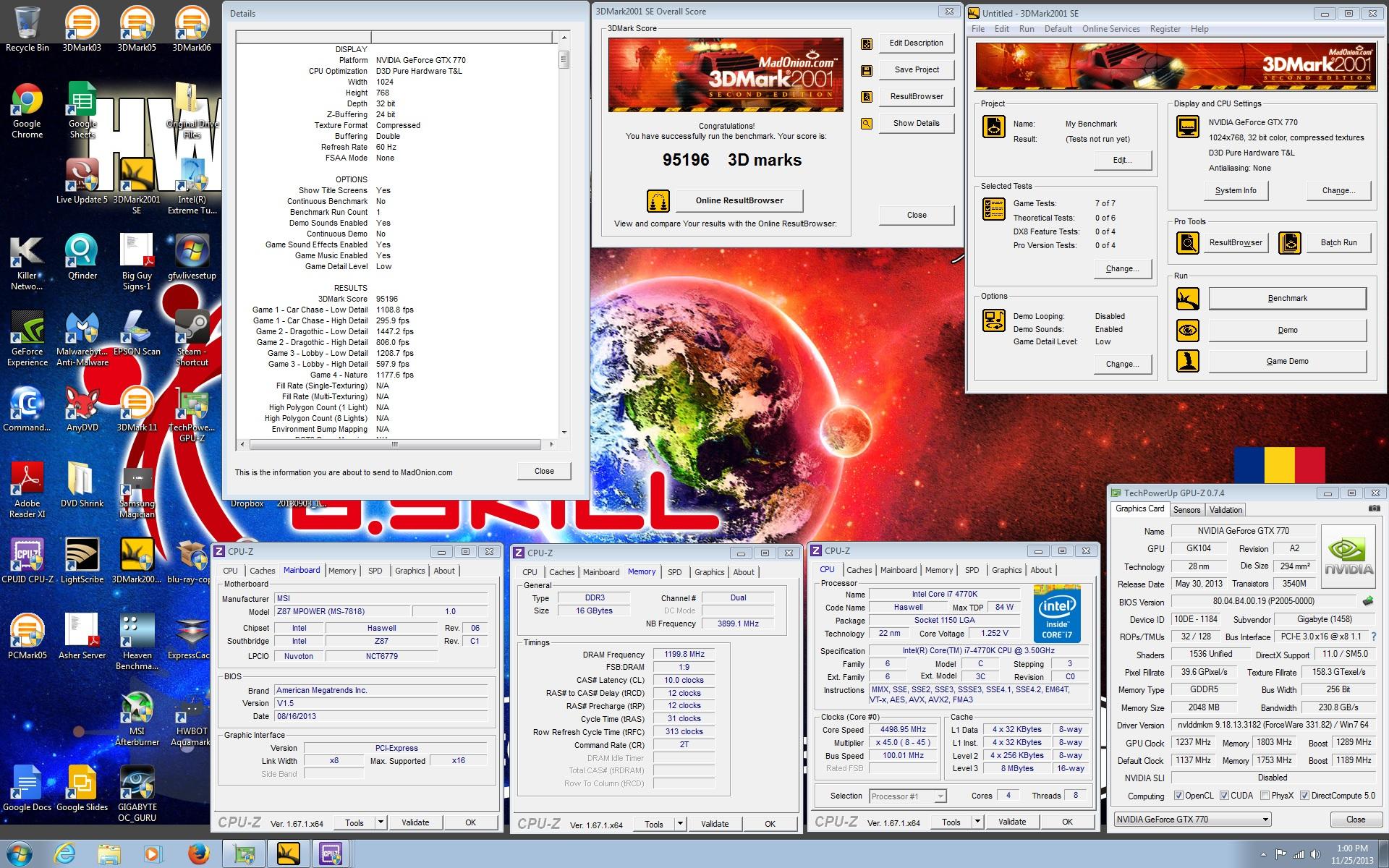Image resolution: width=1389 pixels, height=868 pixels.
Task: Click the Firefox icon in the taskbar
Action: pyautogui.click(x=198, y=854)
